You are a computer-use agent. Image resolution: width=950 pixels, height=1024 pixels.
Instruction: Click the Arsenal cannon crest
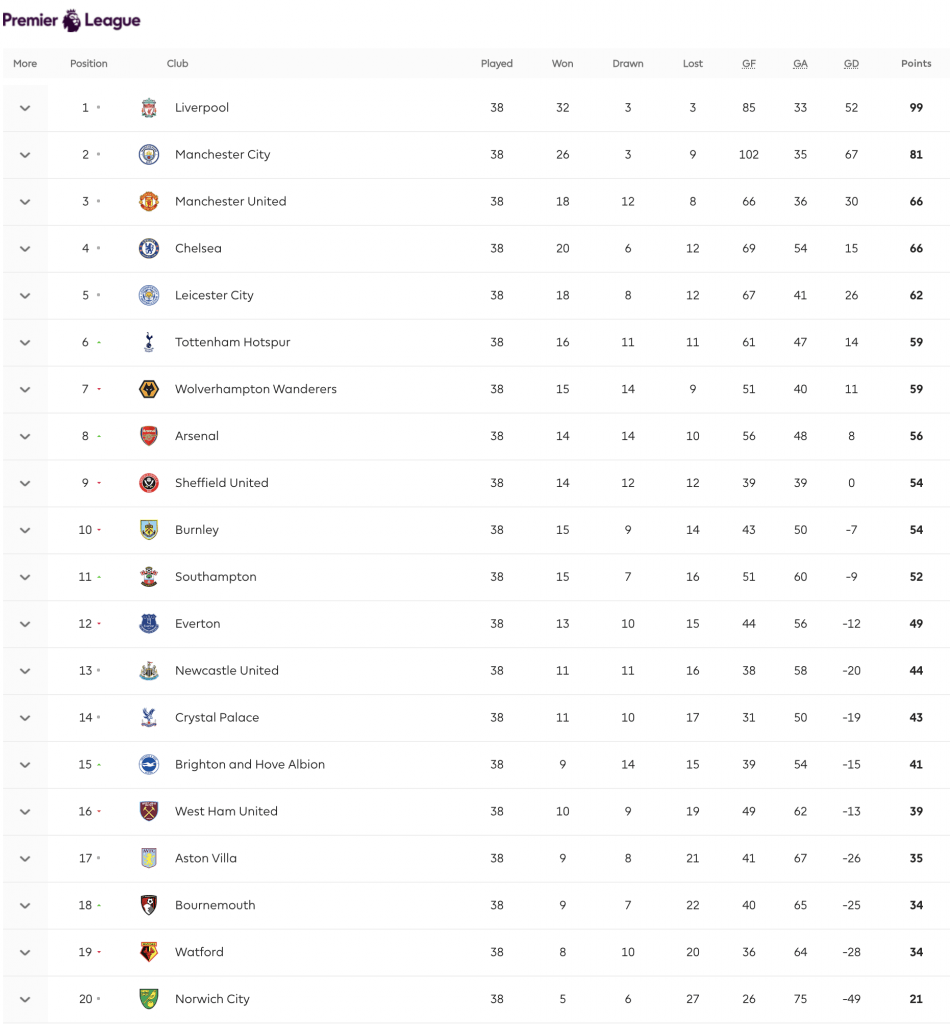[149, 436]
